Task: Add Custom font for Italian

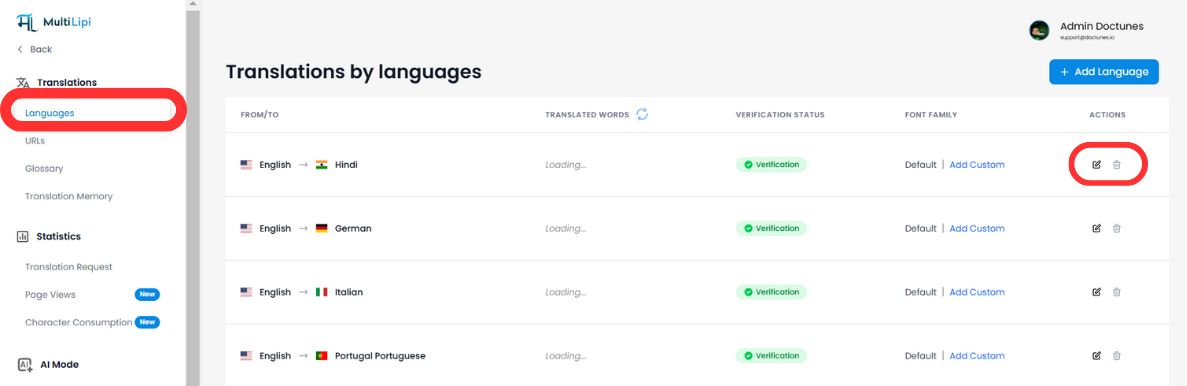Action: [977, 292]
